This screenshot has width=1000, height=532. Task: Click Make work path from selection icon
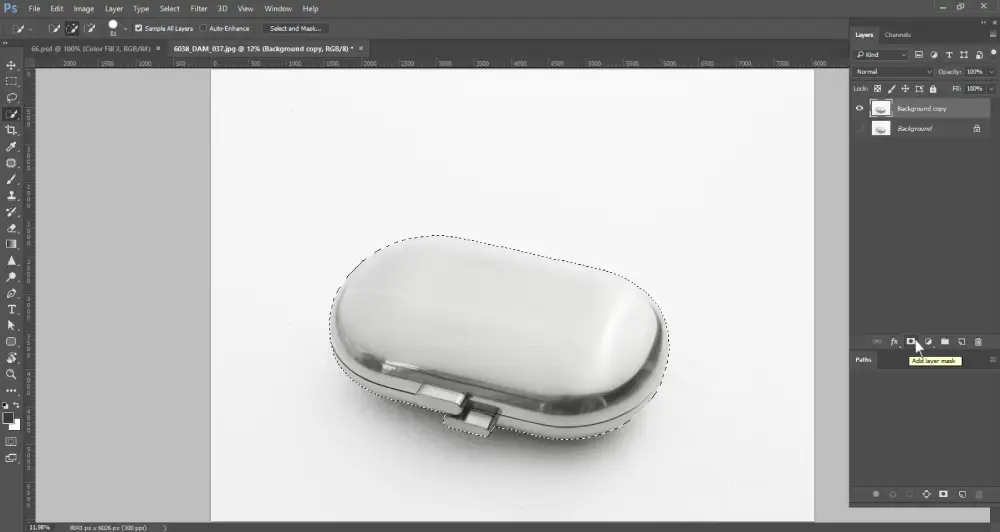(x=927, y=494)
